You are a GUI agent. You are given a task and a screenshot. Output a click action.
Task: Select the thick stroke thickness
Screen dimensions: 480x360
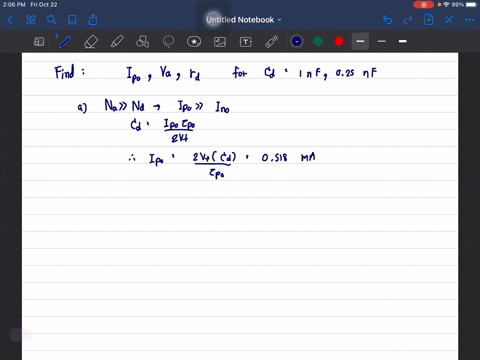point(403,41)
